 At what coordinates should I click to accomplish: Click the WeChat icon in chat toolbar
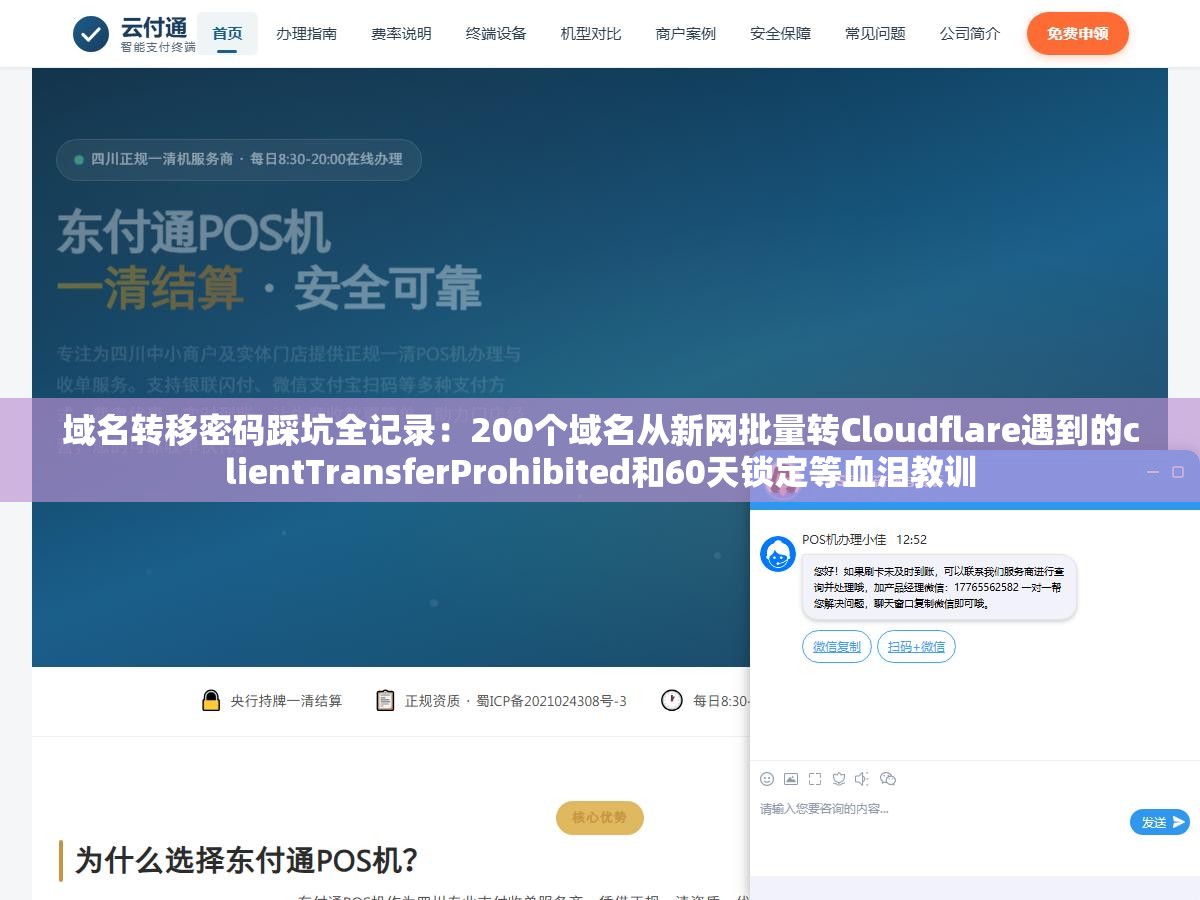[x=888, y=779]
